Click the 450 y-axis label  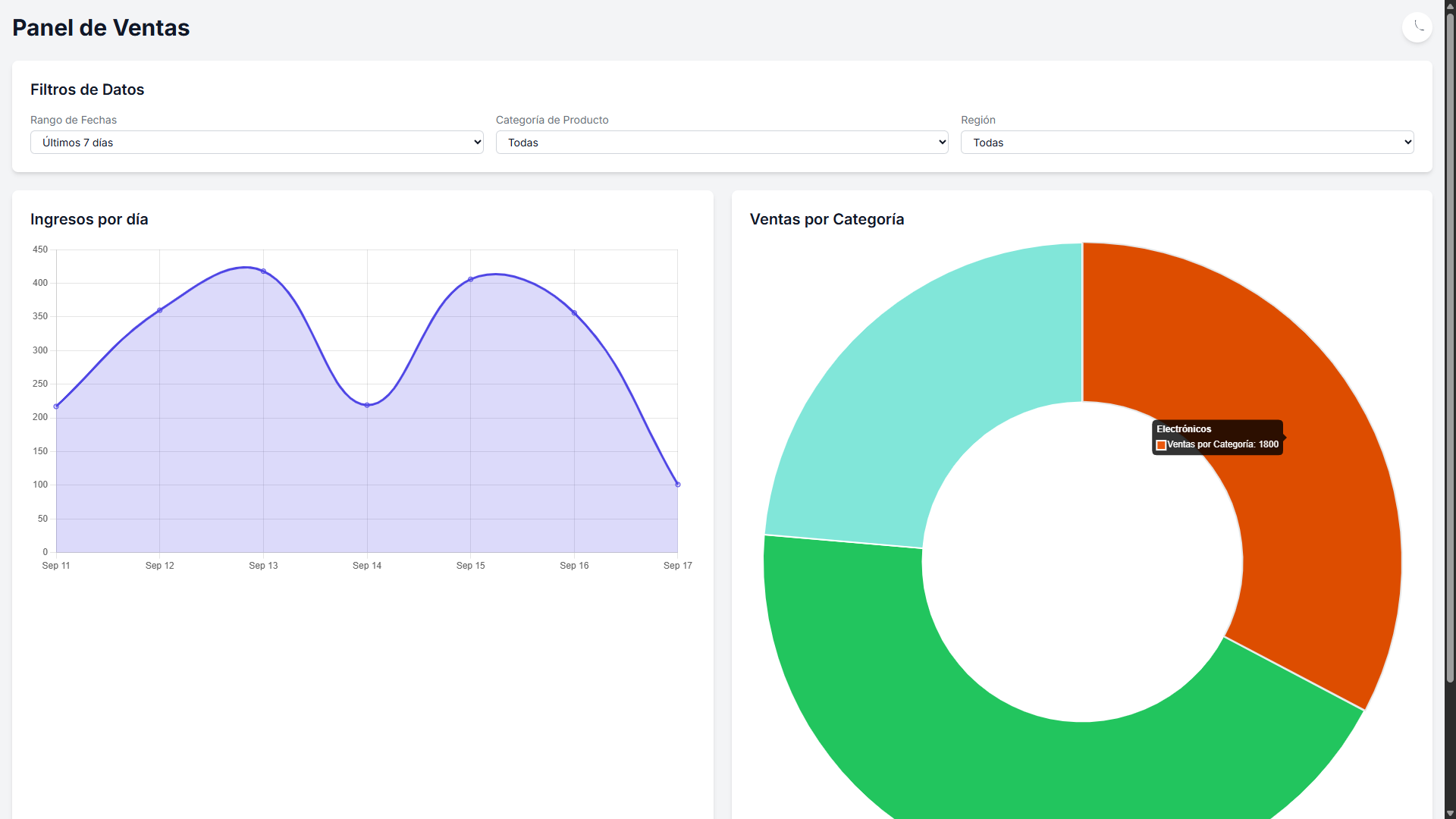click(40, 249)
